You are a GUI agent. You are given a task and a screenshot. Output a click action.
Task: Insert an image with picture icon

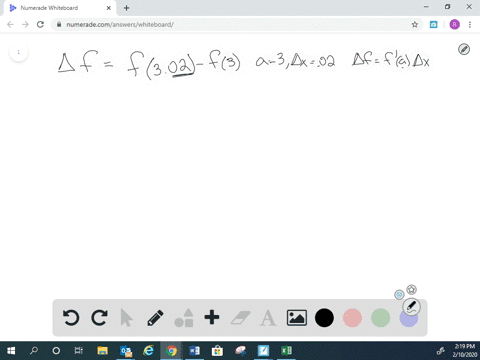[297, 318]
